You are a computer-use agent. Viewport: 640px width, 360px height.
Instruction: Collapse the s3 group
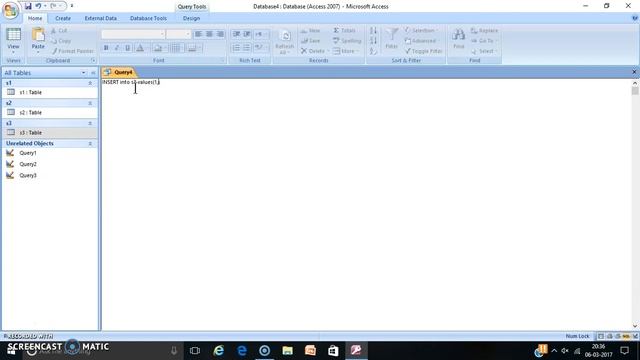90,123
